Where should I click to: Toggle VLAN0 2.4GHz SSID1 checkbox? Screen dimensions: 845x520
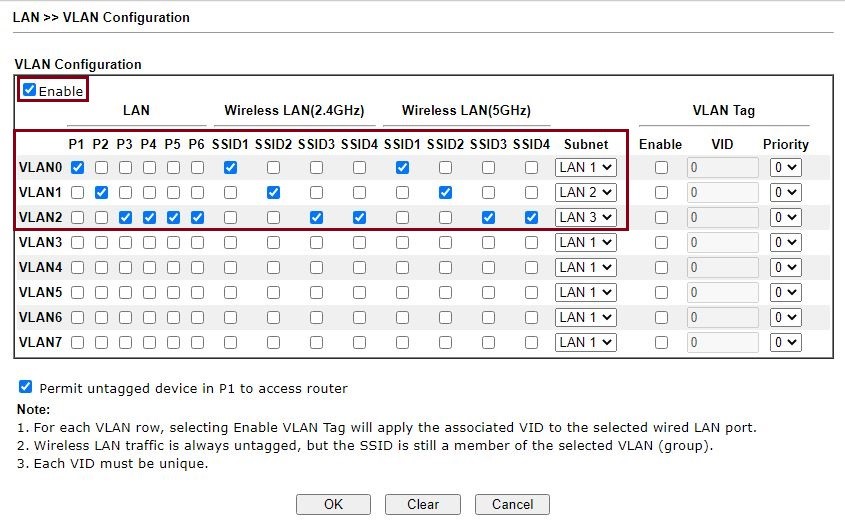point(230,167)
